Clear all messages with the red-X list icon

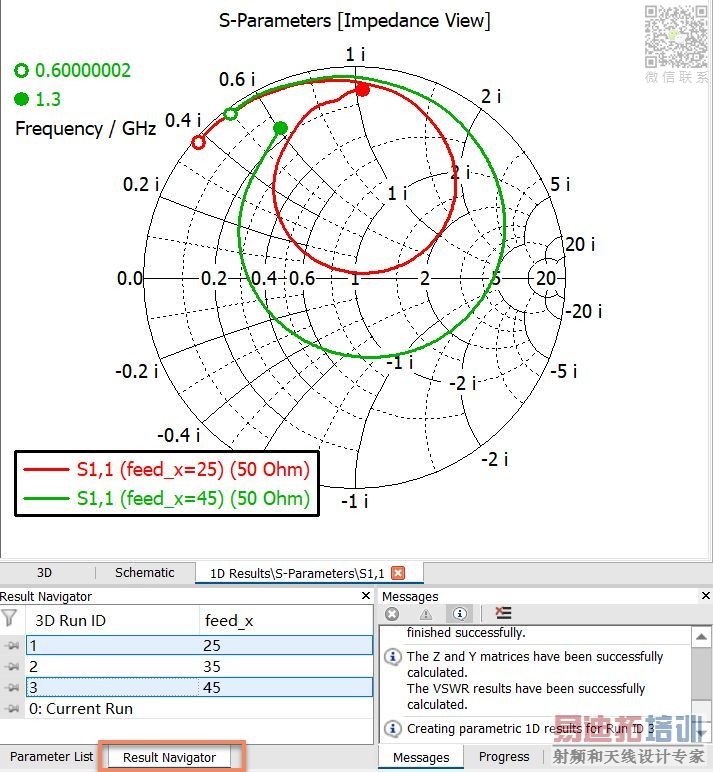[x=503, y=613]
